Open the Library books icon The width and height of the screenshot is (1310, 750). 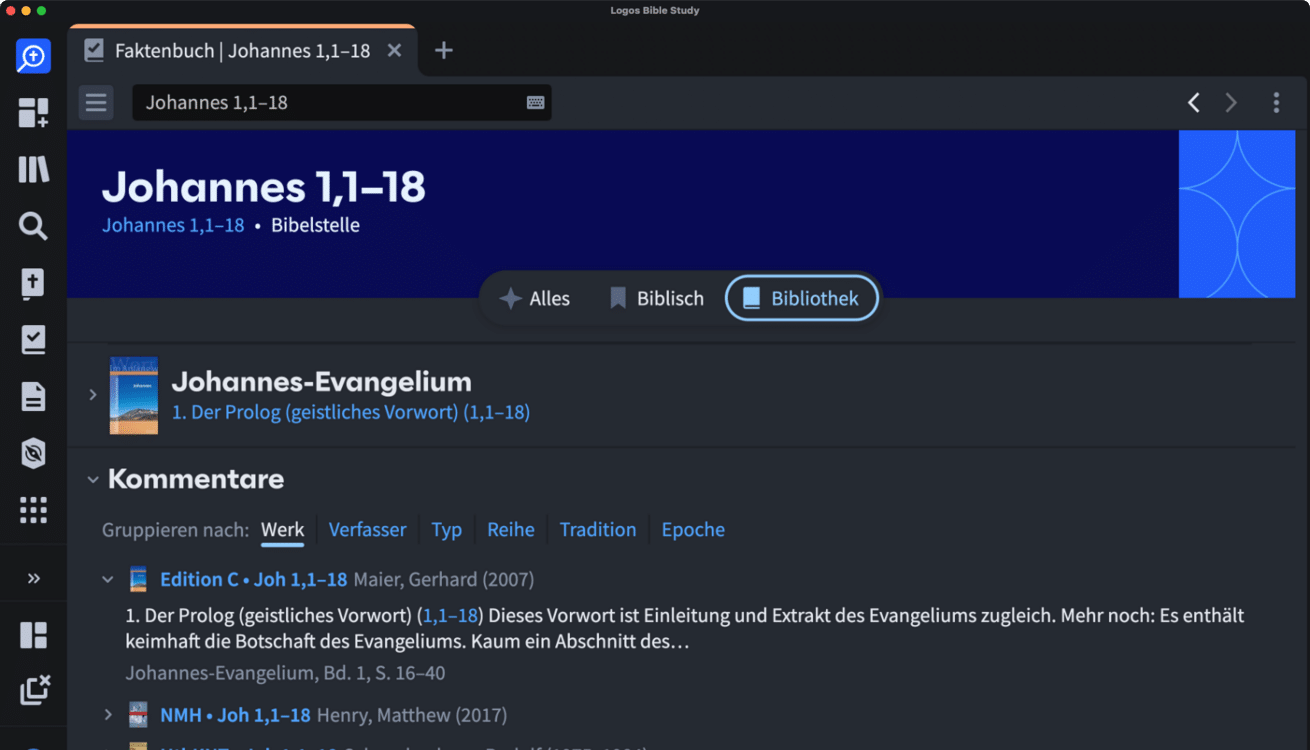click(33, 170)
